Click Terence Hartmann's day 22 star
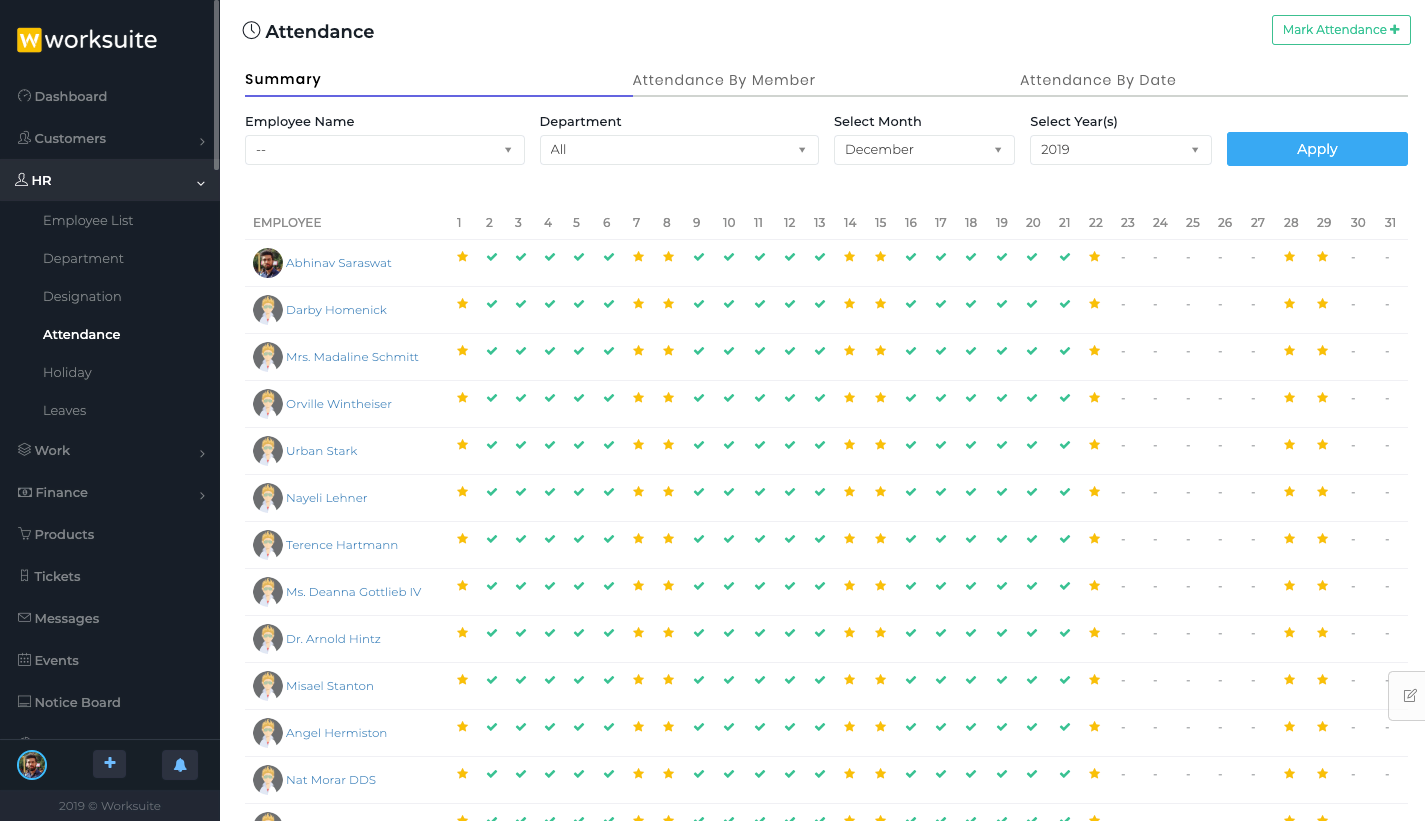 point(1095,539)
